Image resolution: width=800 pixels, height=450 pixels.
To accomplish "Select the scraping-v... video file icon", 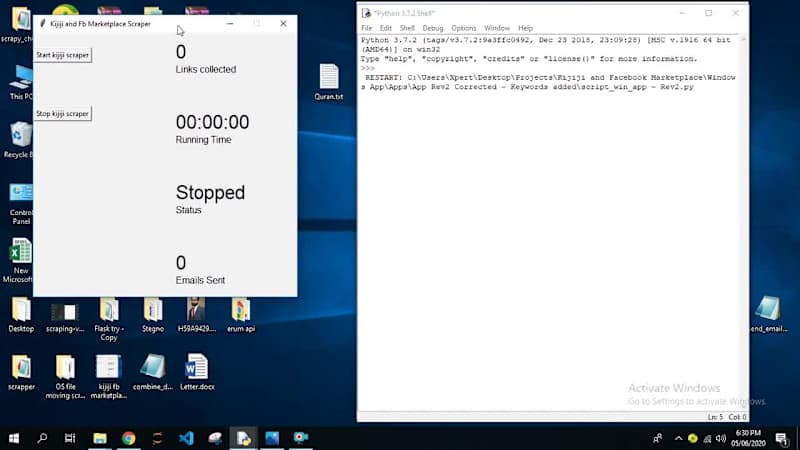I will tap(65, 317).
